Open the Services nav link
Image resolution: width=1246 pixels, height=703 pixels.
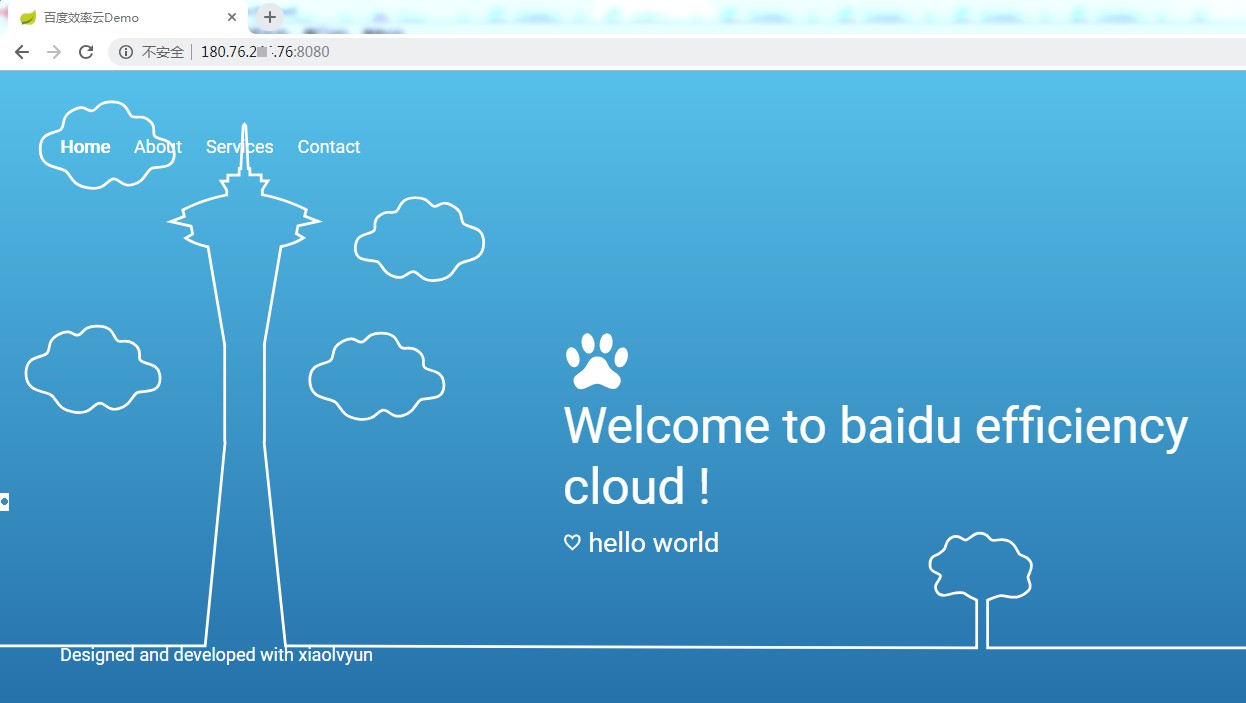(x=240, y=147)
